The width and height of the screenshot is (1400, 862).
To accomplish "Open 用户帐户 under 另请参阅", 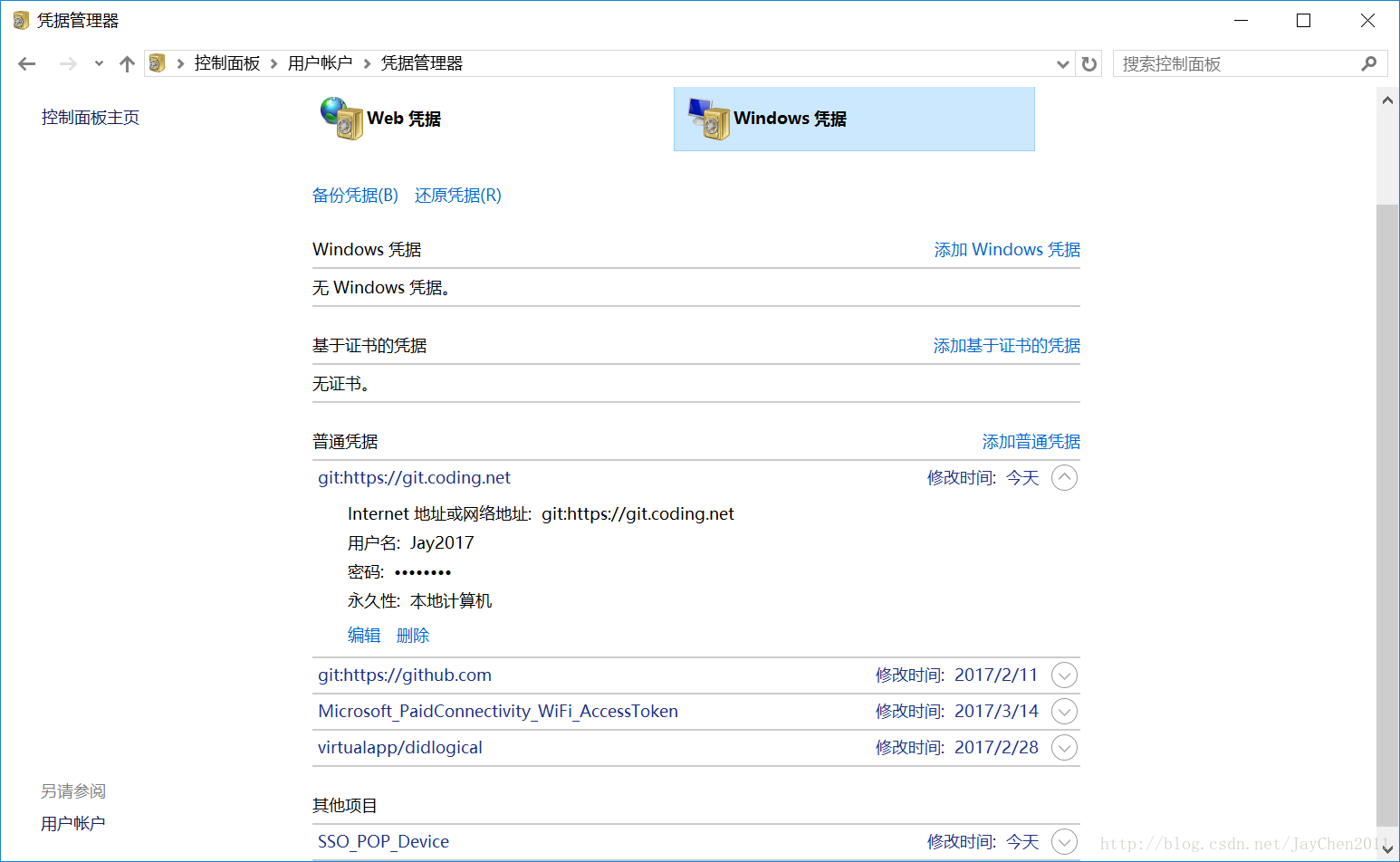I will click(x=73, y=824).
